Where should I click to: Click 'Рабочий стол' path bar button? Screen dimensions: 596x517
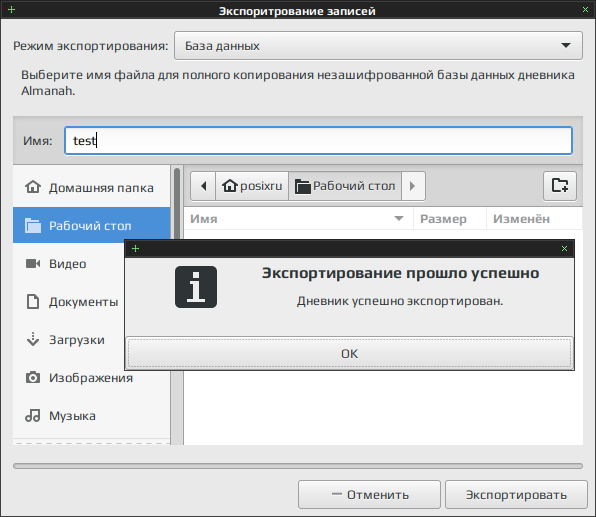(x=345, y=186)
